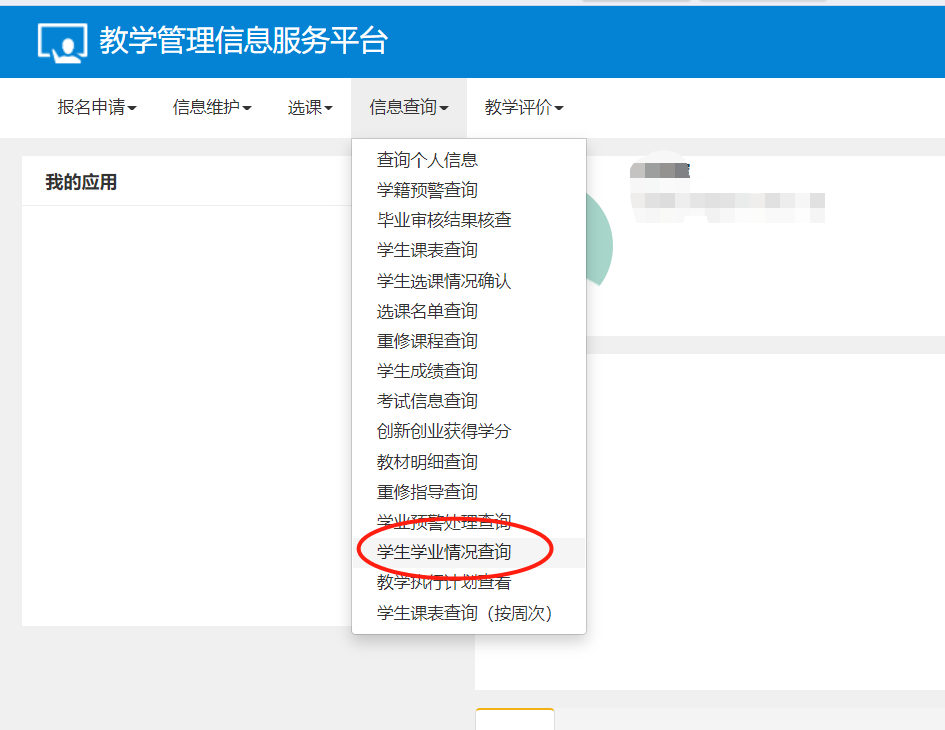
Task: Open 毕业审核结果核查 menu item
Action: [444, 220]
